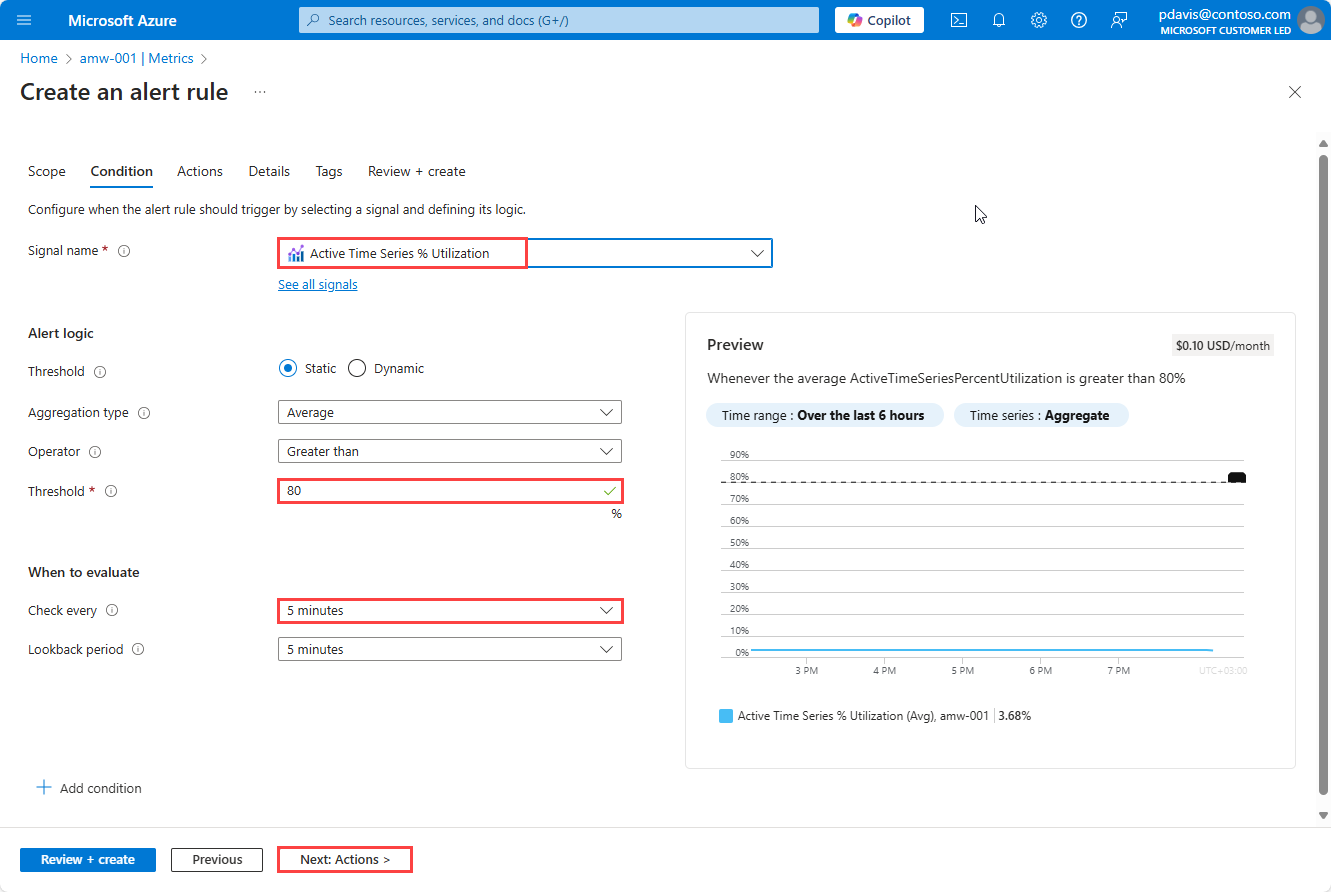Click the info icon beside Lookback period
This screenshot has width=1331, height=892.
click(138, 650)
